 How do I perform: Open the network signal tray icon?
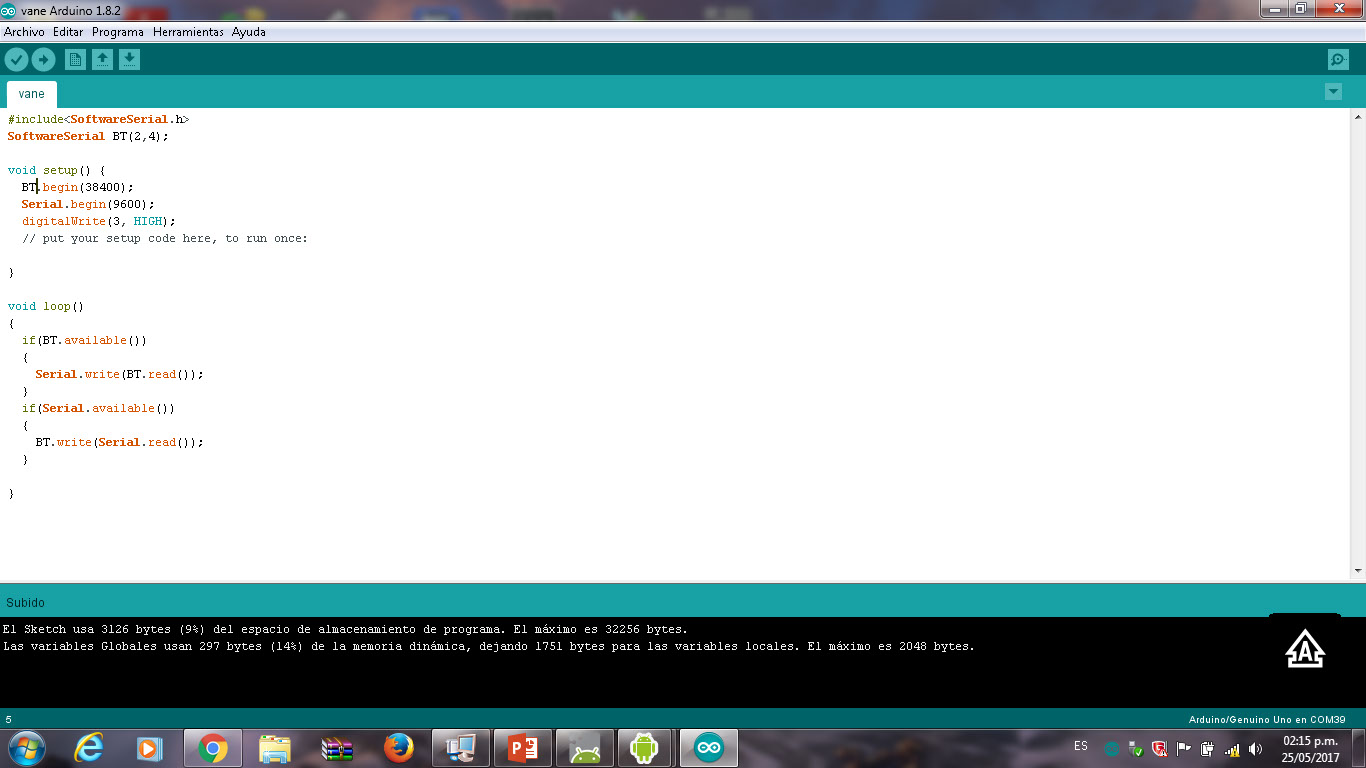point(1232,749)
